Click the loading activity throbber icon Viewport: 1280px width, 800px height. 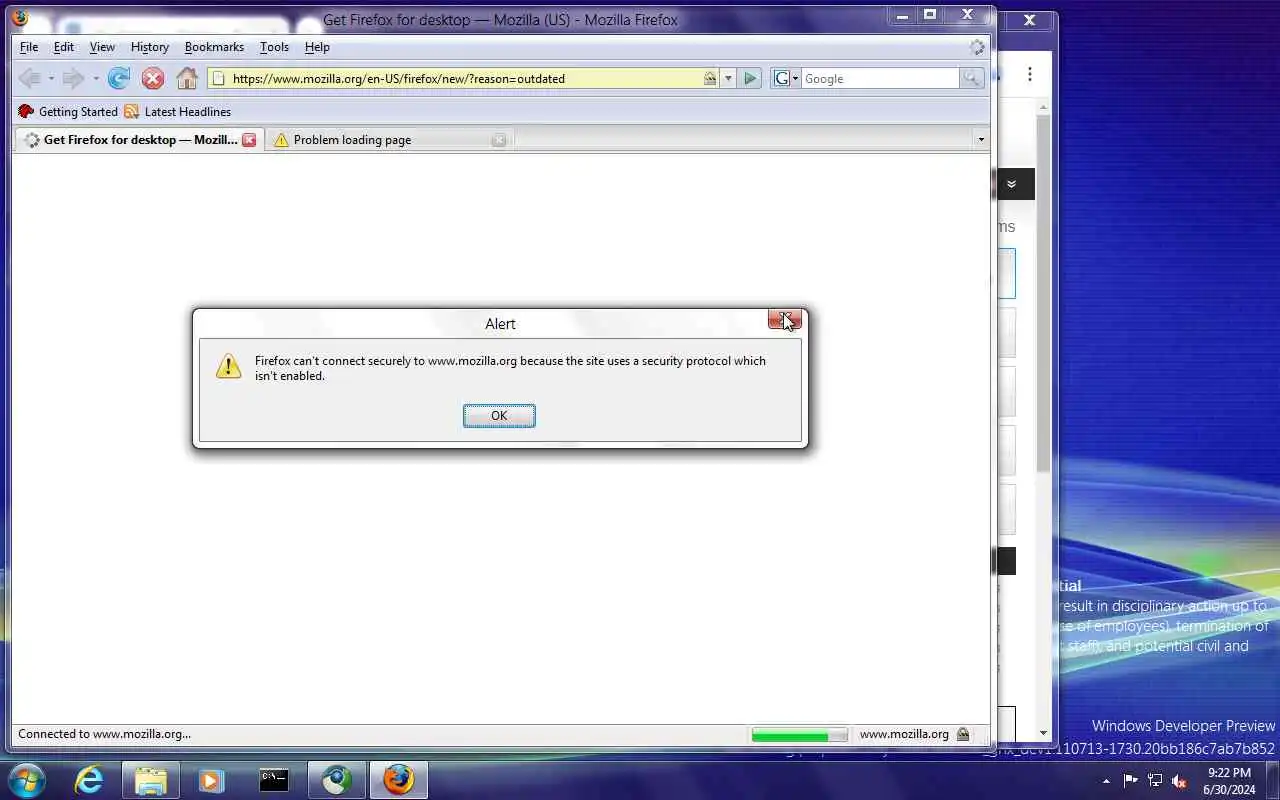[977, 47]
